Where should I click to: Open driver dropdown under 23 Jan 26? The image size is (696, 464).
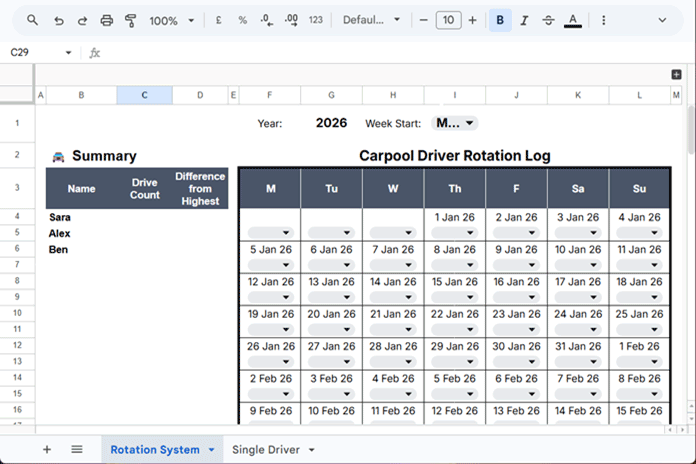point(516,329)
